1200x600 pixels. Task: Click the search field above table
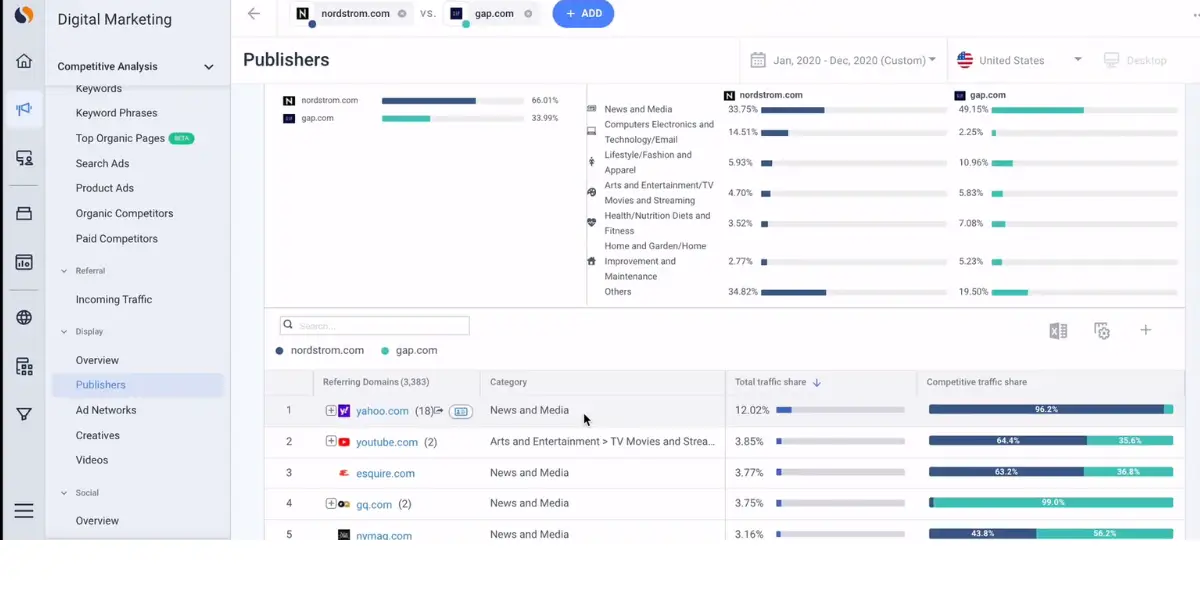374,326
